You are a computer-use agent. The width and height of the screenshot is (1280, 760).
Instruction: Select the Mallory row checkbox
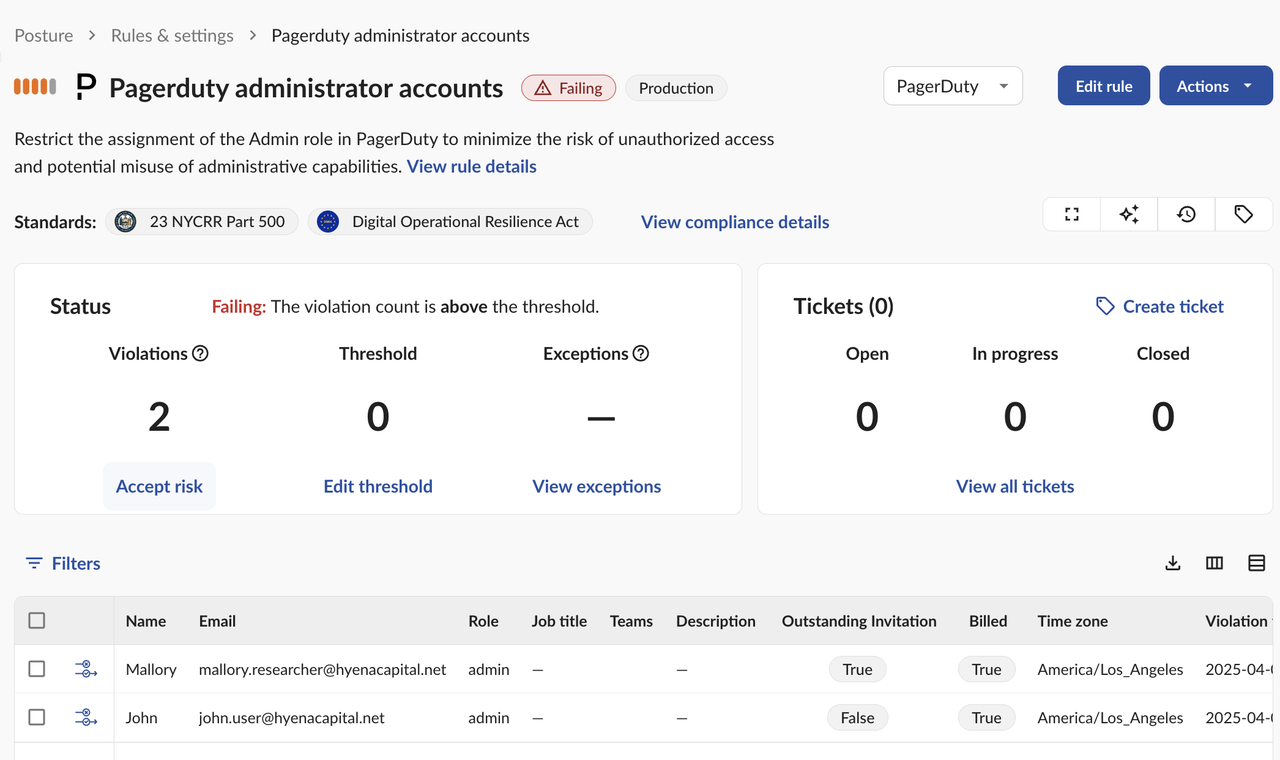click(37, 669)
